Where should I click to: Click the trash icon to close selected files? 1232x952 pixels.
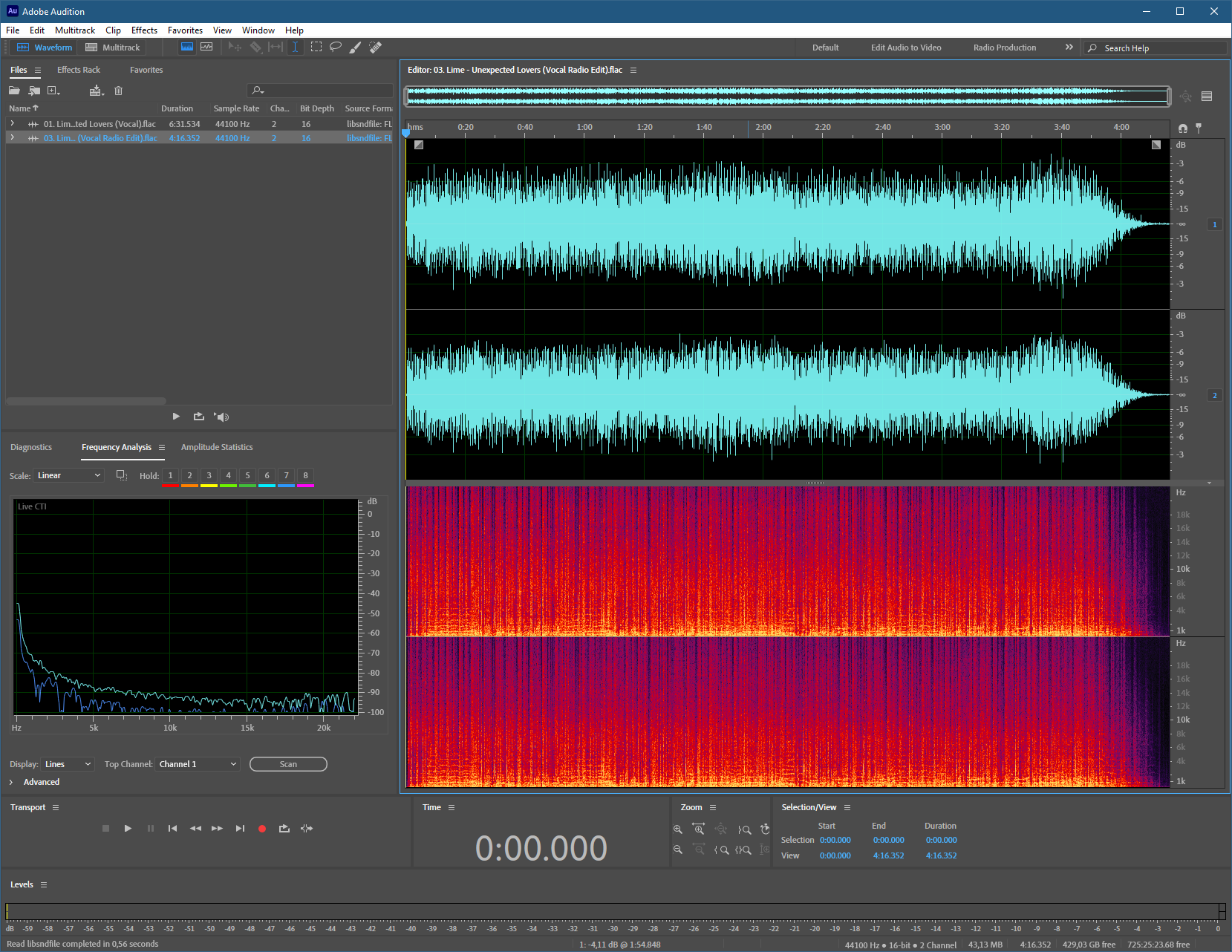tap(118, 91)
